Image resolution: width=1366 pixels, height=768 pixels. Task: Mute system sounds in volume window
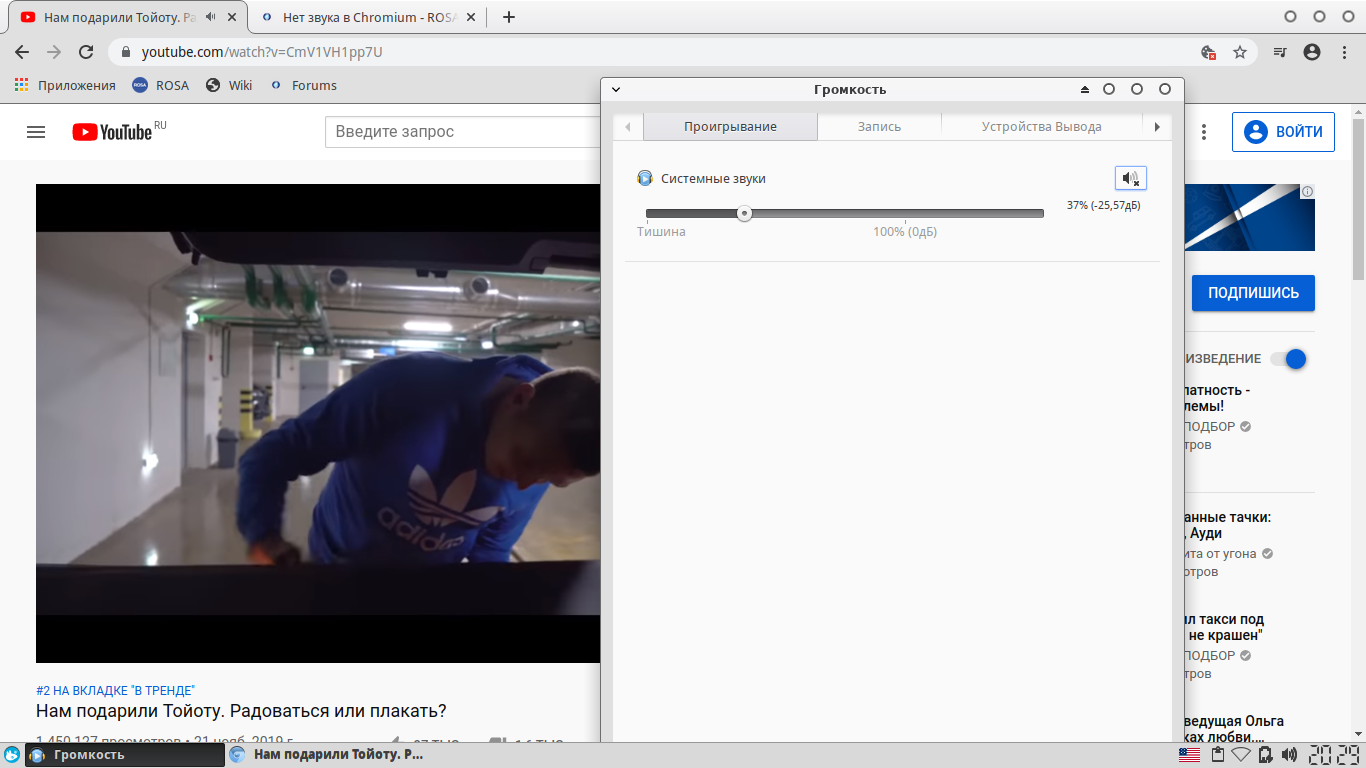(x=1130, y=178)
